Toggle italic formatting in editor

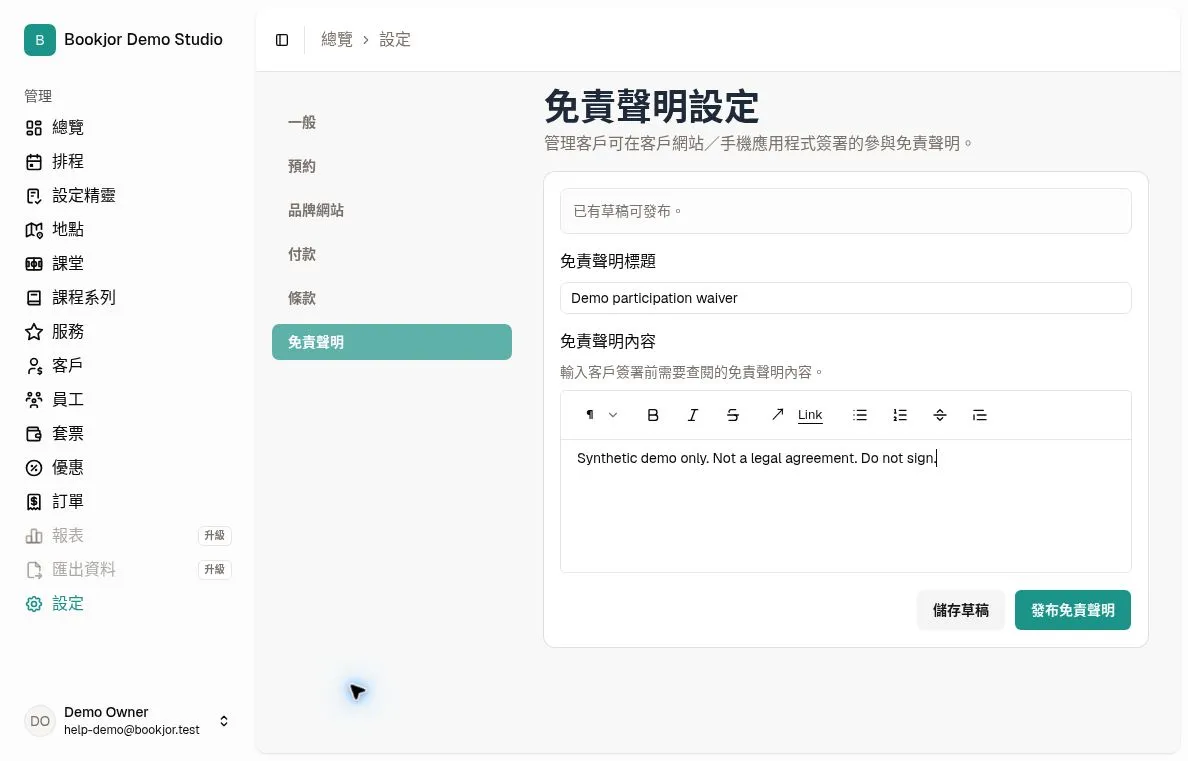[692, 415]
